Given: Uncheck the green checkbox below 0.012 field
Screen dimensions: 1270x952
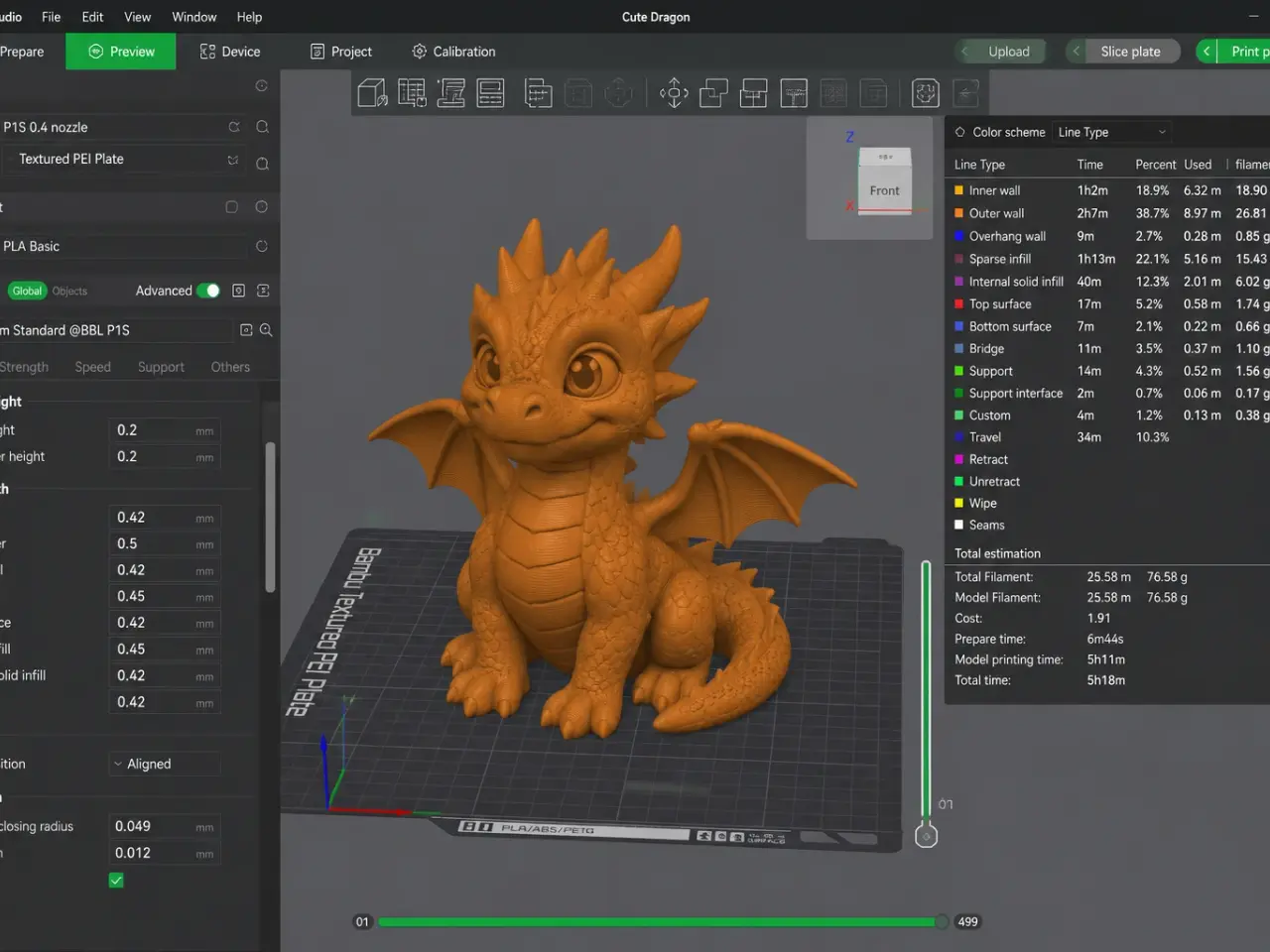Looking at the screenshot, I should 116,880.
